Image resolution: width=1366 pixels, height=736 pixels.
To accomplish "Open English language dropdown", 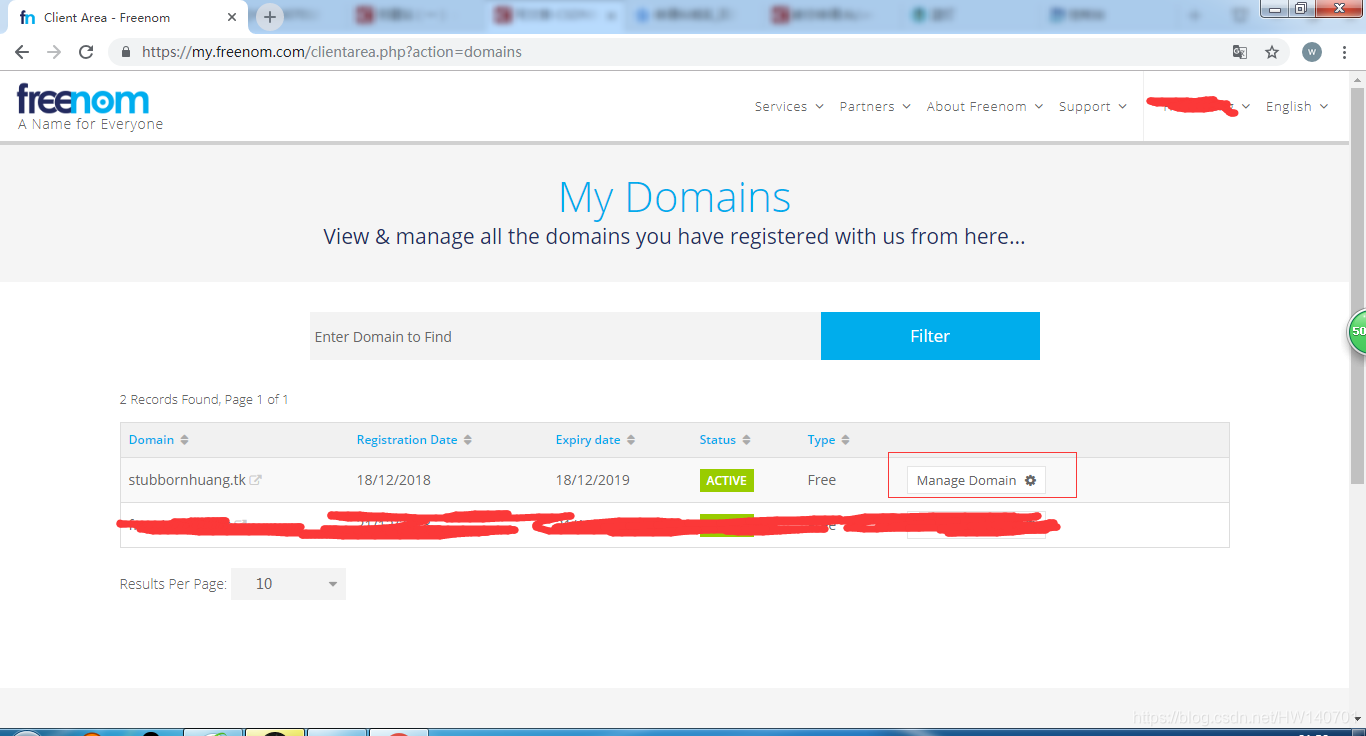I will pyautogui.click(x=1297, y=106).
